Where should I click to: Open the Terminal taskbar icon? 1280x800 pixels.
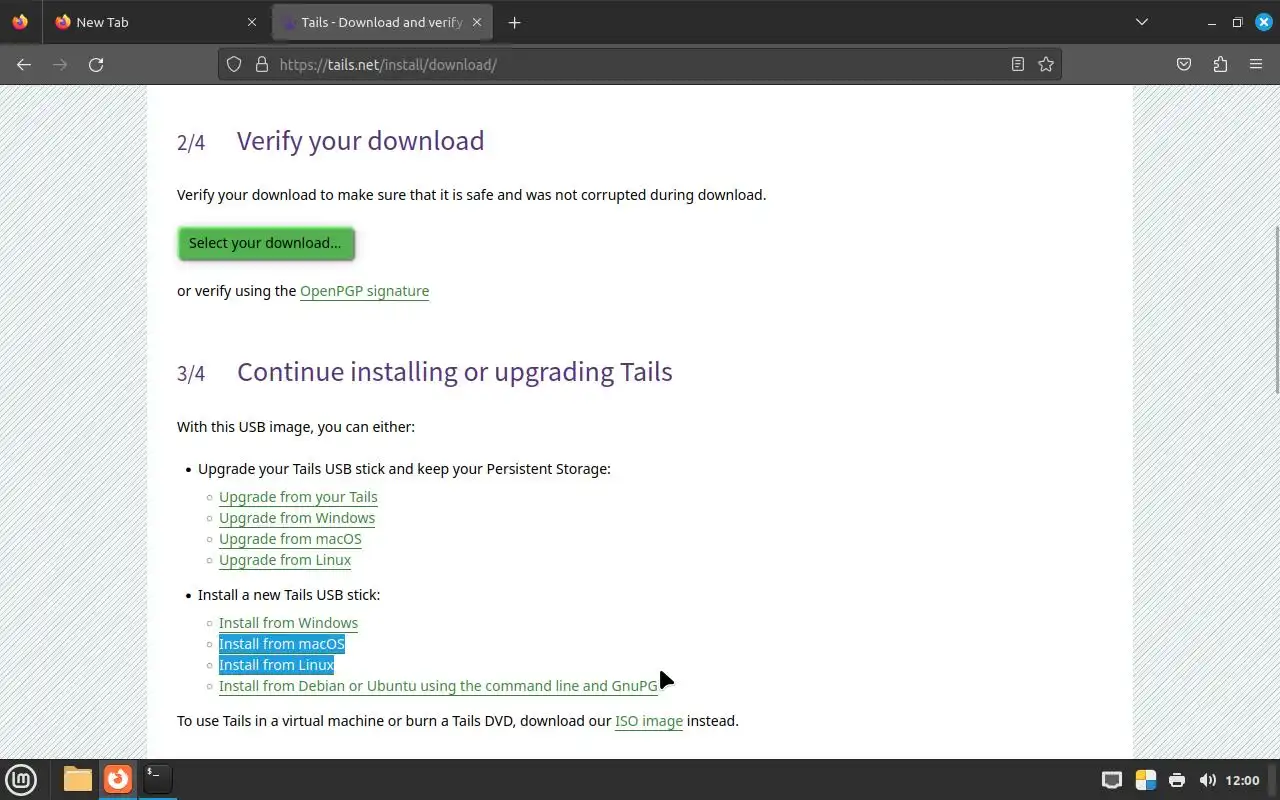[158, 779]
